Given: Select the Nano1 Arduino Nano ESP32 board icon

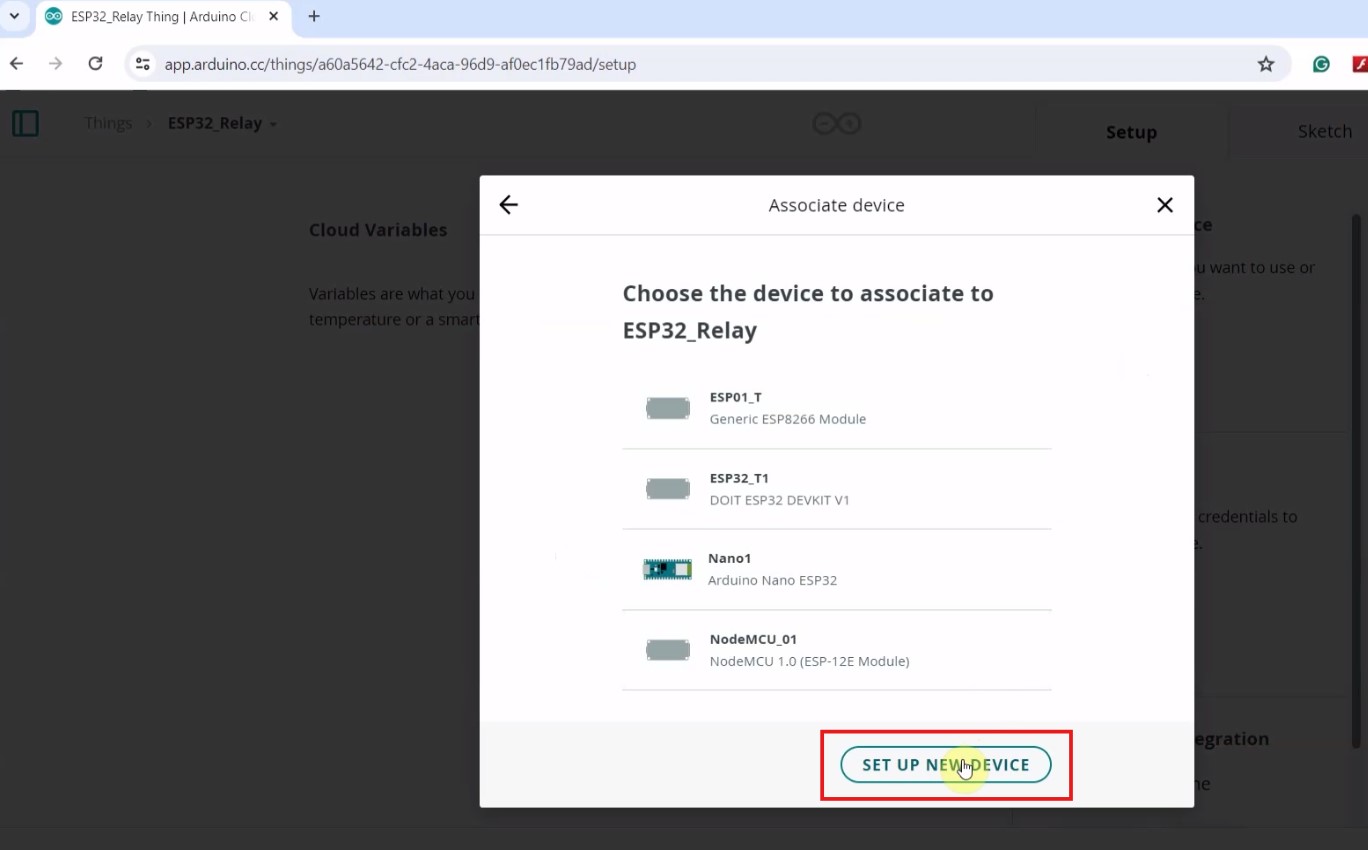Looking at the screenshot, I should pyautogui.click(x=667, y=570).
